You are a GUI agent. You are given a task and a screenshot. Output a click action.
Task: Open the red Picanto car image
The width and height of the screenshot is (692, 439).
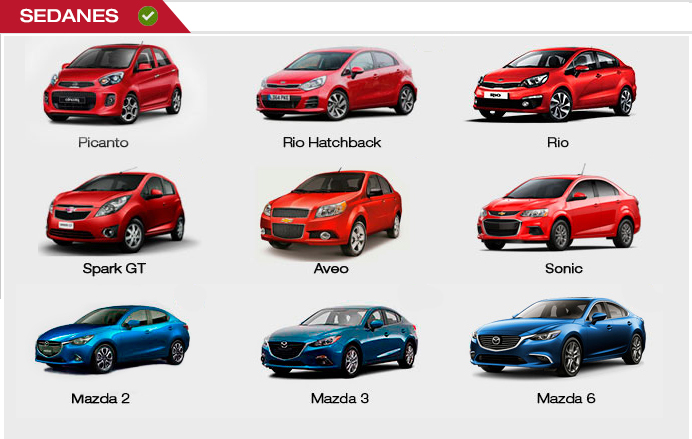(113, 83)
